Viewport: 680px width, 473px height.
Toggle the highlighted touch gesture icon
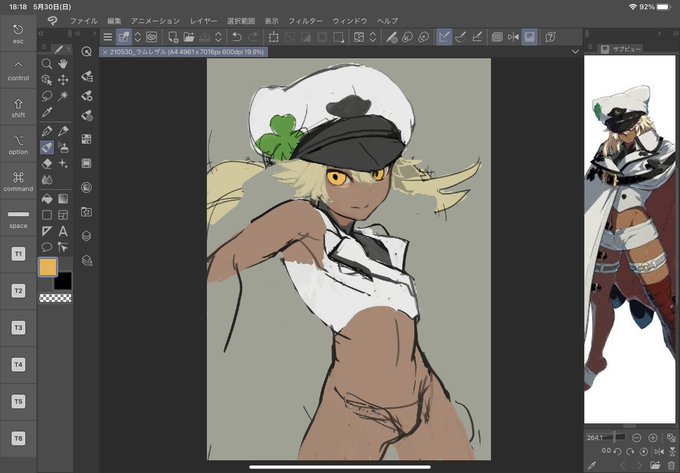coord(124,37)
